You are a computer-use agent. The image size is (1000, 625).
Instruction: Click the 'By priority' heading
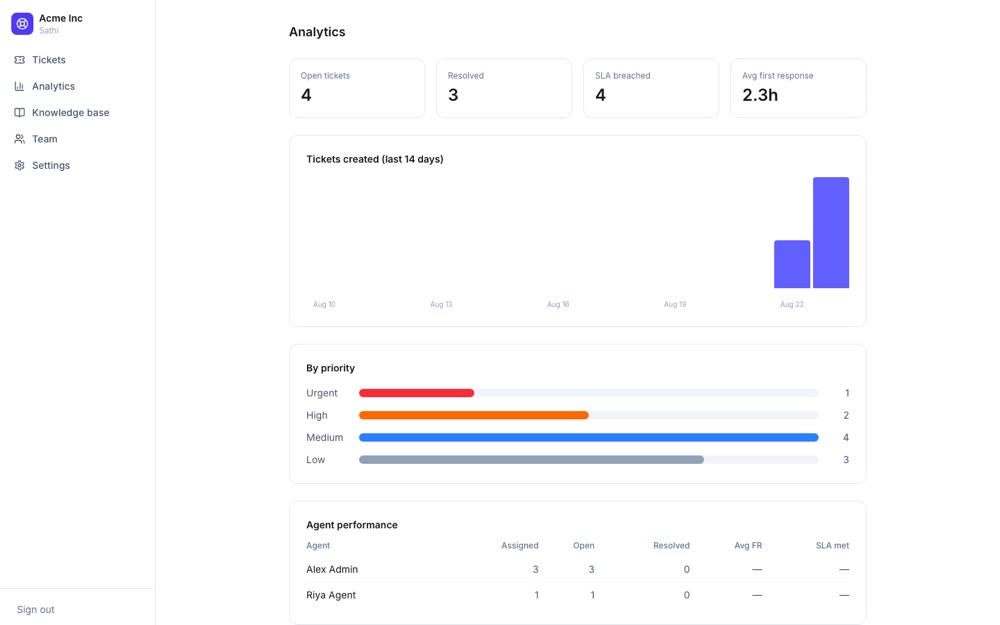coord(330,368)
